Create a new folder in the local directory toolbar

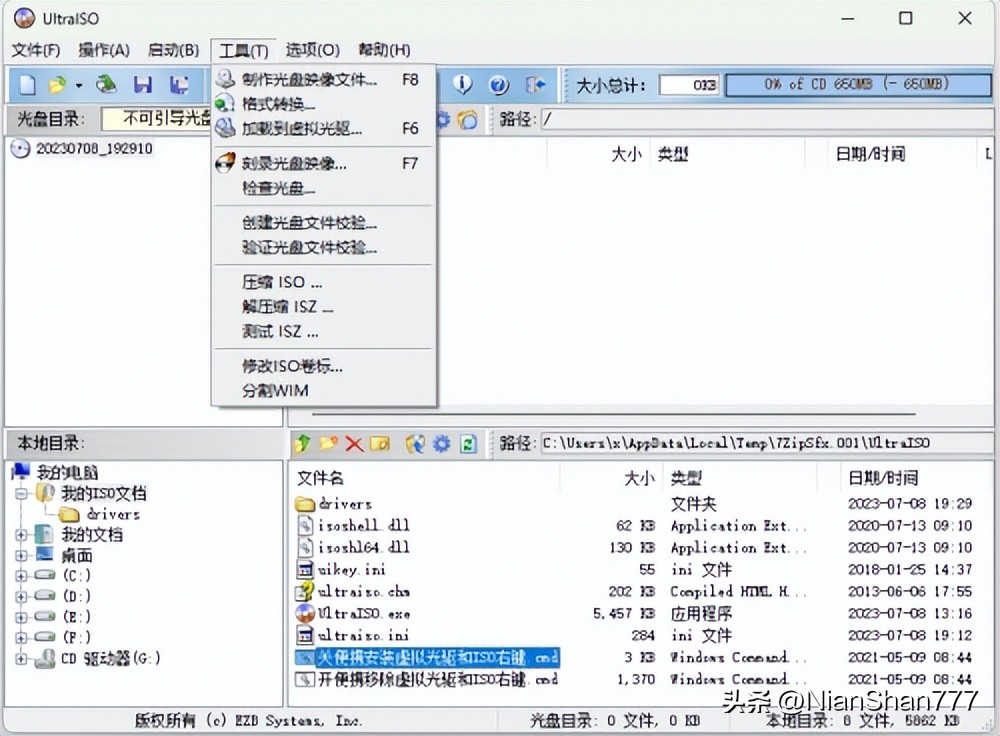tap(327, 443)
